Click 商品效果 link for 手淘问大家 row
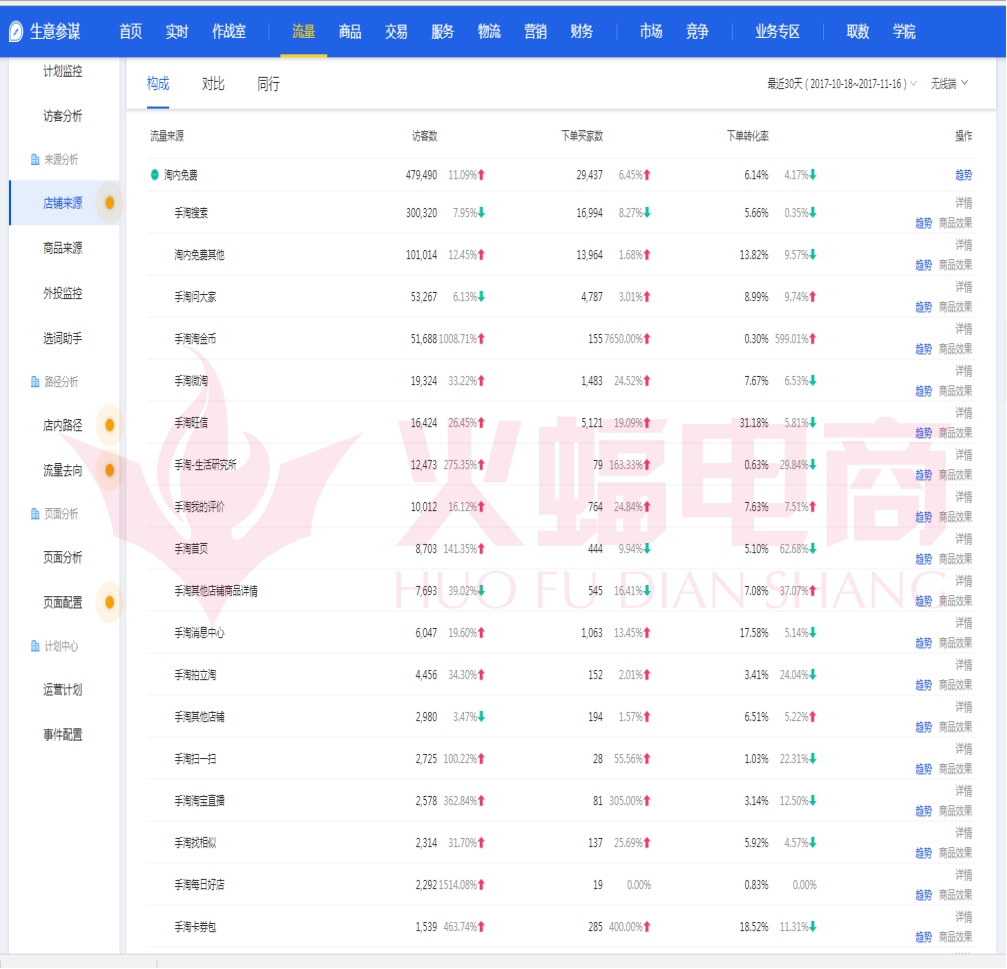The image size is (1007, 969). coord(956,307)
